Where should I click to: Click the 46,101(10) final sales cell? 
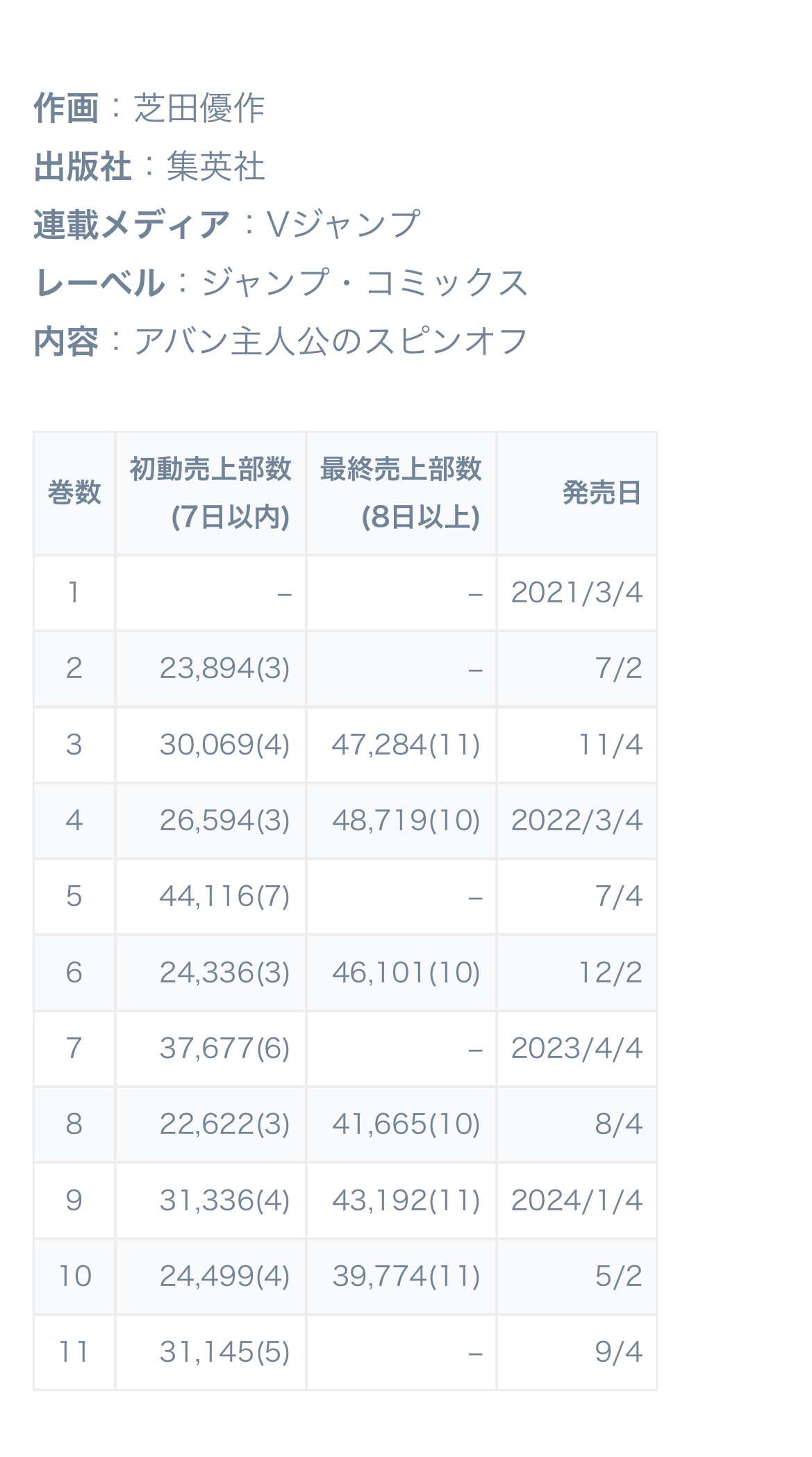[401, 973]
